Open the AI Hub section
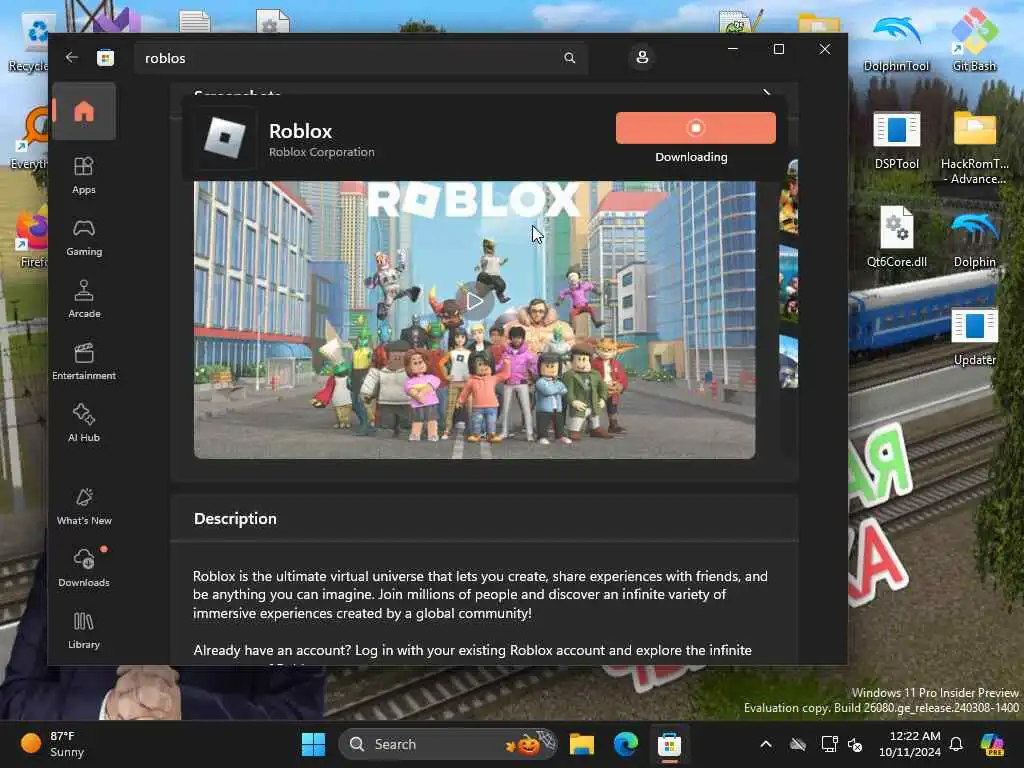The height and width of the screenshot is (768, 1024). pyautogui.click(x=84, y=424)
